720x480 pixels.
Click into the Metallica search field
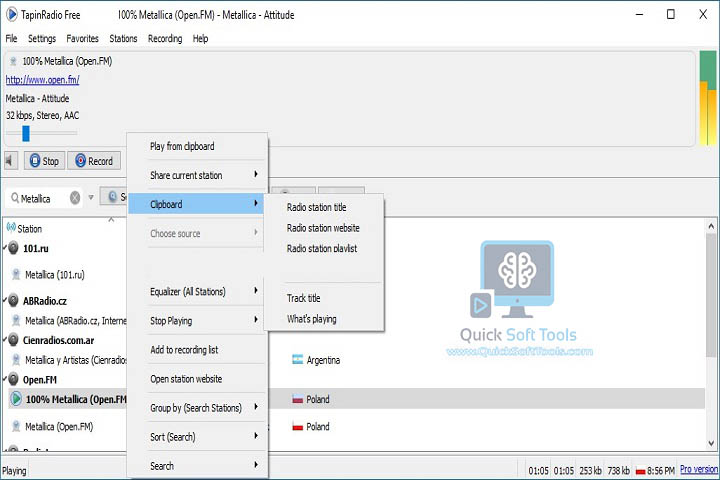[44, 198]
